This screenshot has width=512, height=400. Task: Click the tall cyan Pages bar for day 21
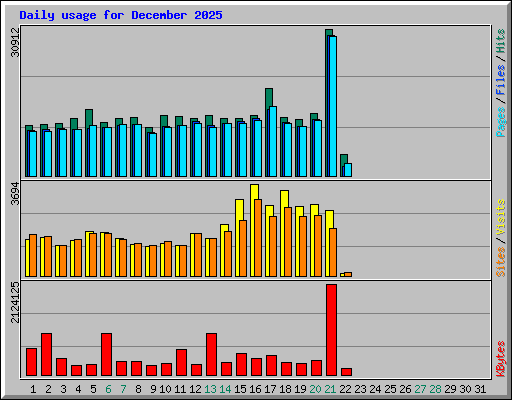333,106
